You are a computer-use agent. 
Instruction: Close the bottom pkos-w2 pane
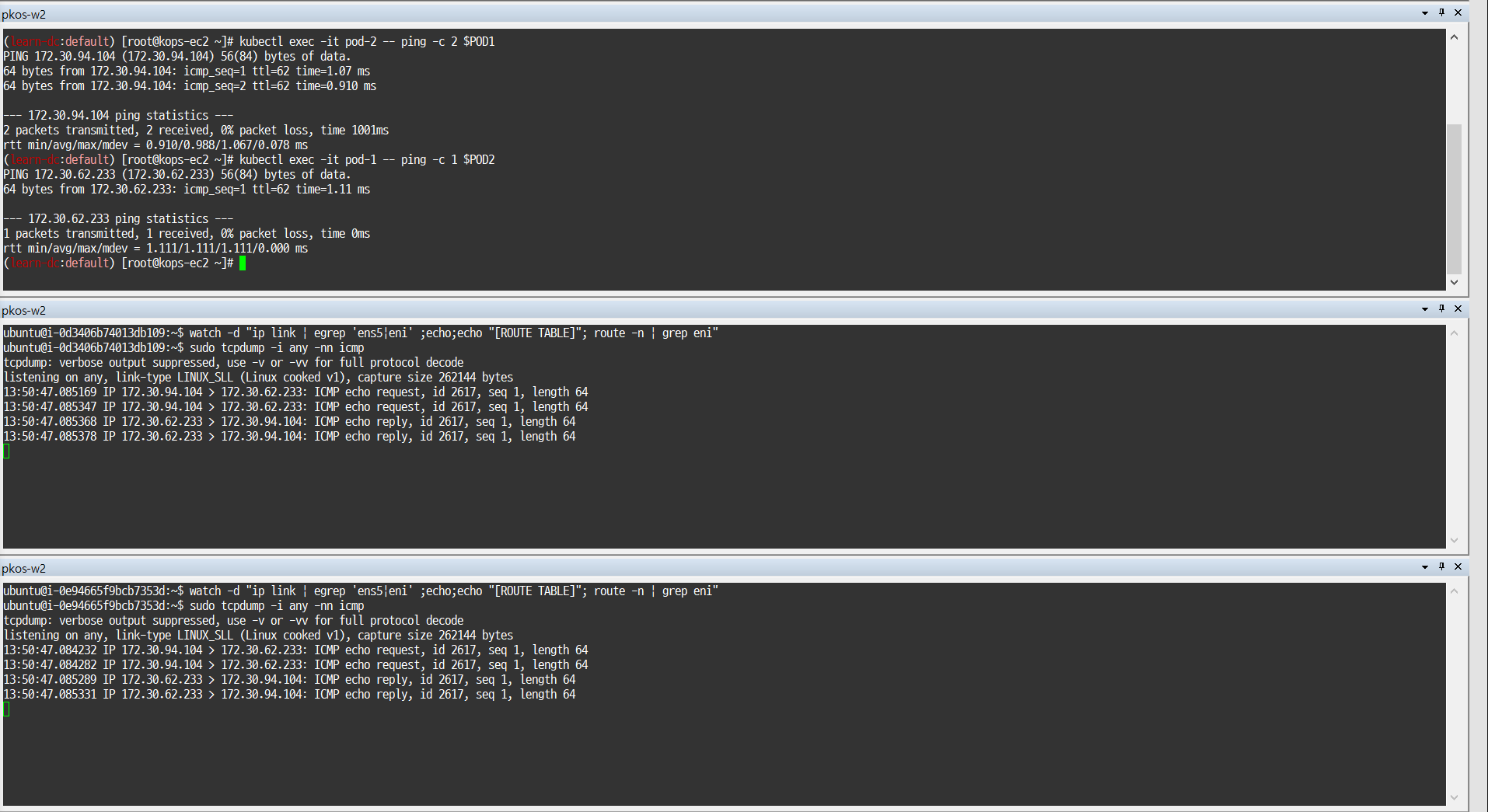tap(1459, 567)
